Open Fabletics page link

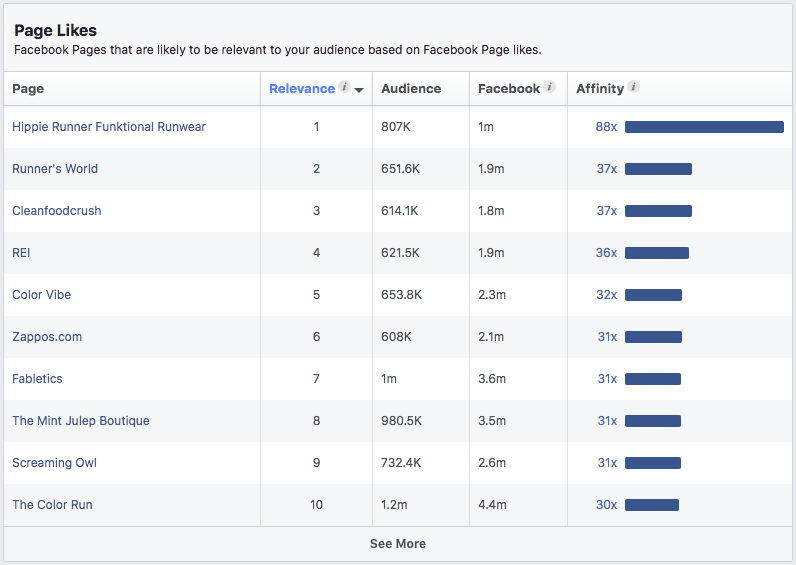click(37, 379)
